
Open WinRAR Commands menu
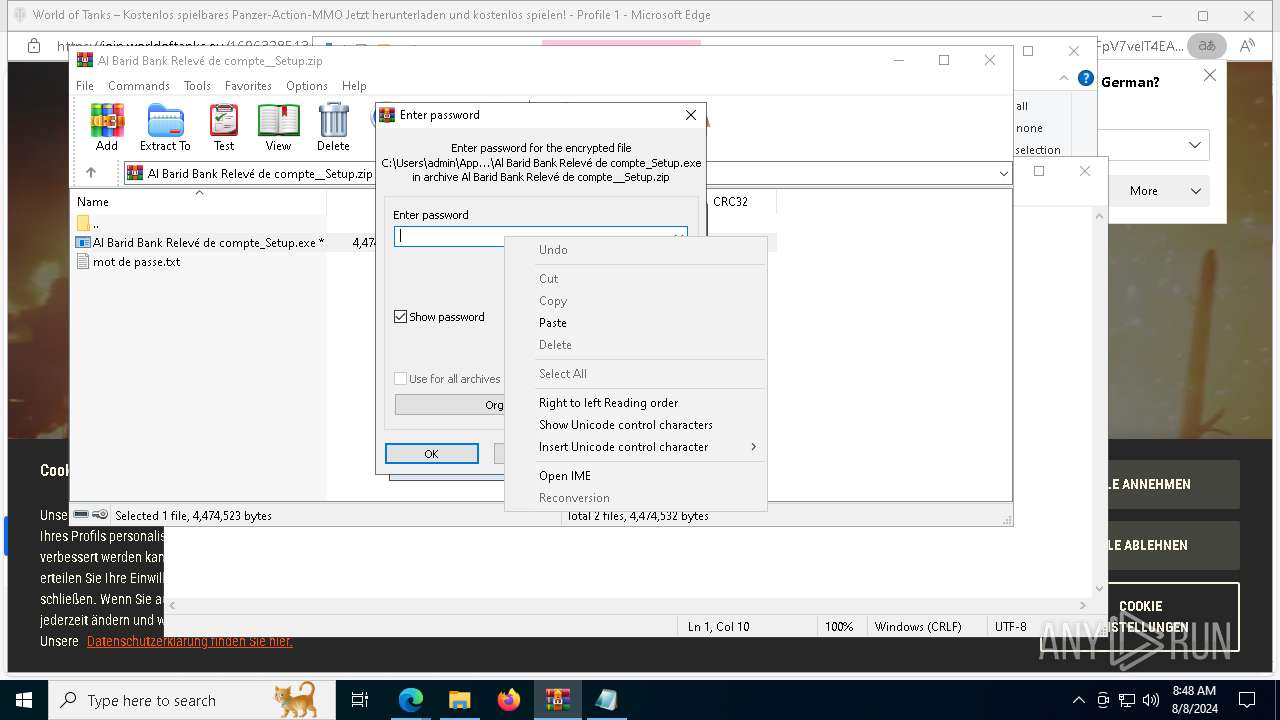(139, 86)
